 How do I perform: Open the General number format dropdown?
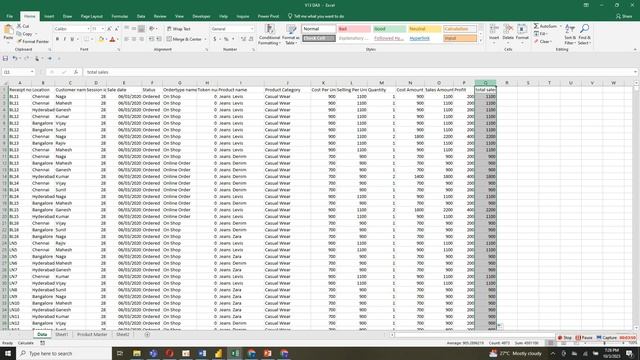coord(252,29)
